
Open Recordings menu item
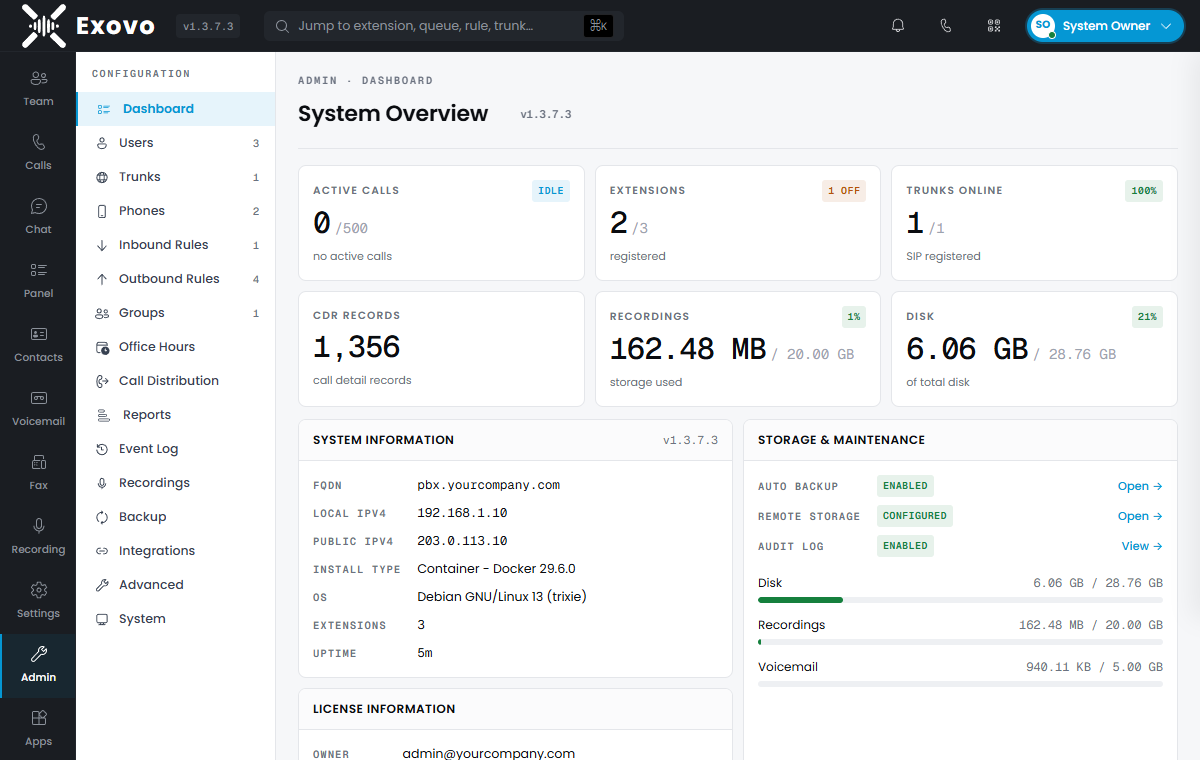[175, 483]
